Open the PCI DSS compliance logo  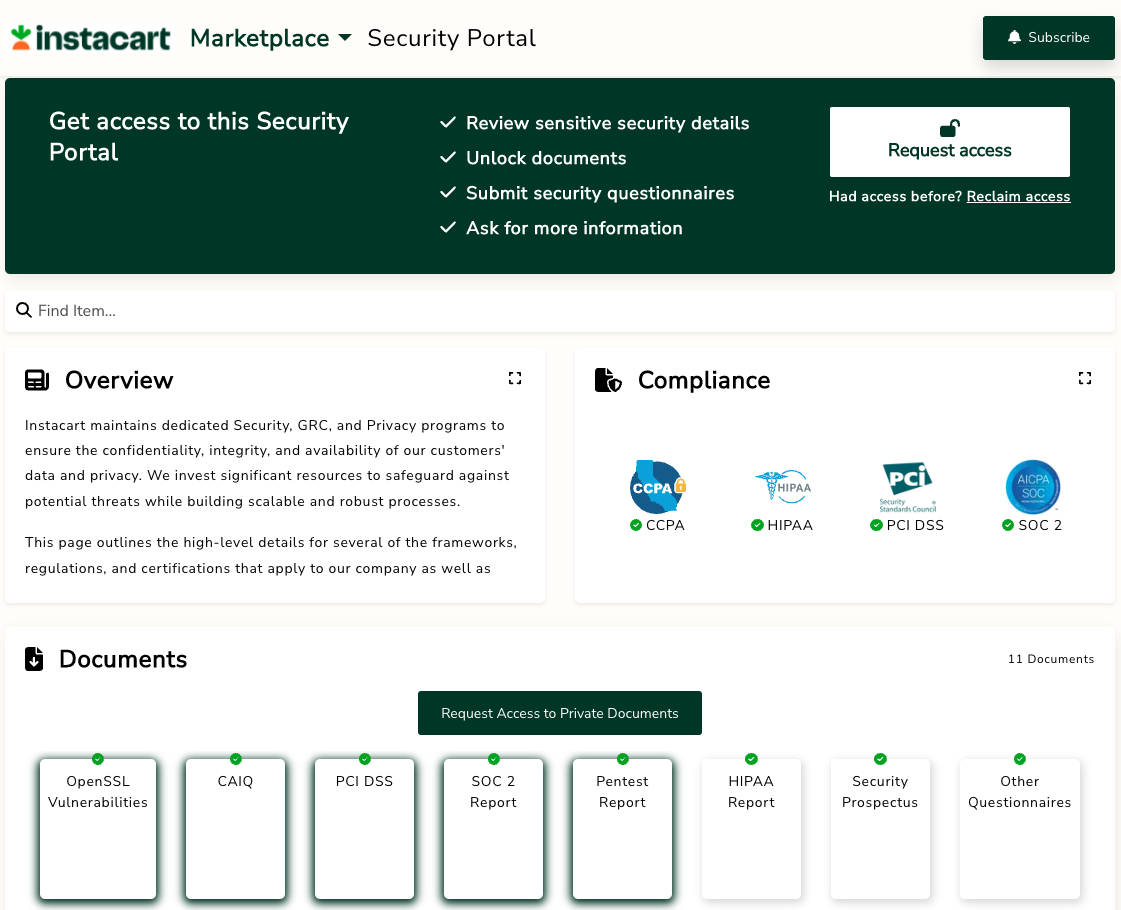[908, 487]
